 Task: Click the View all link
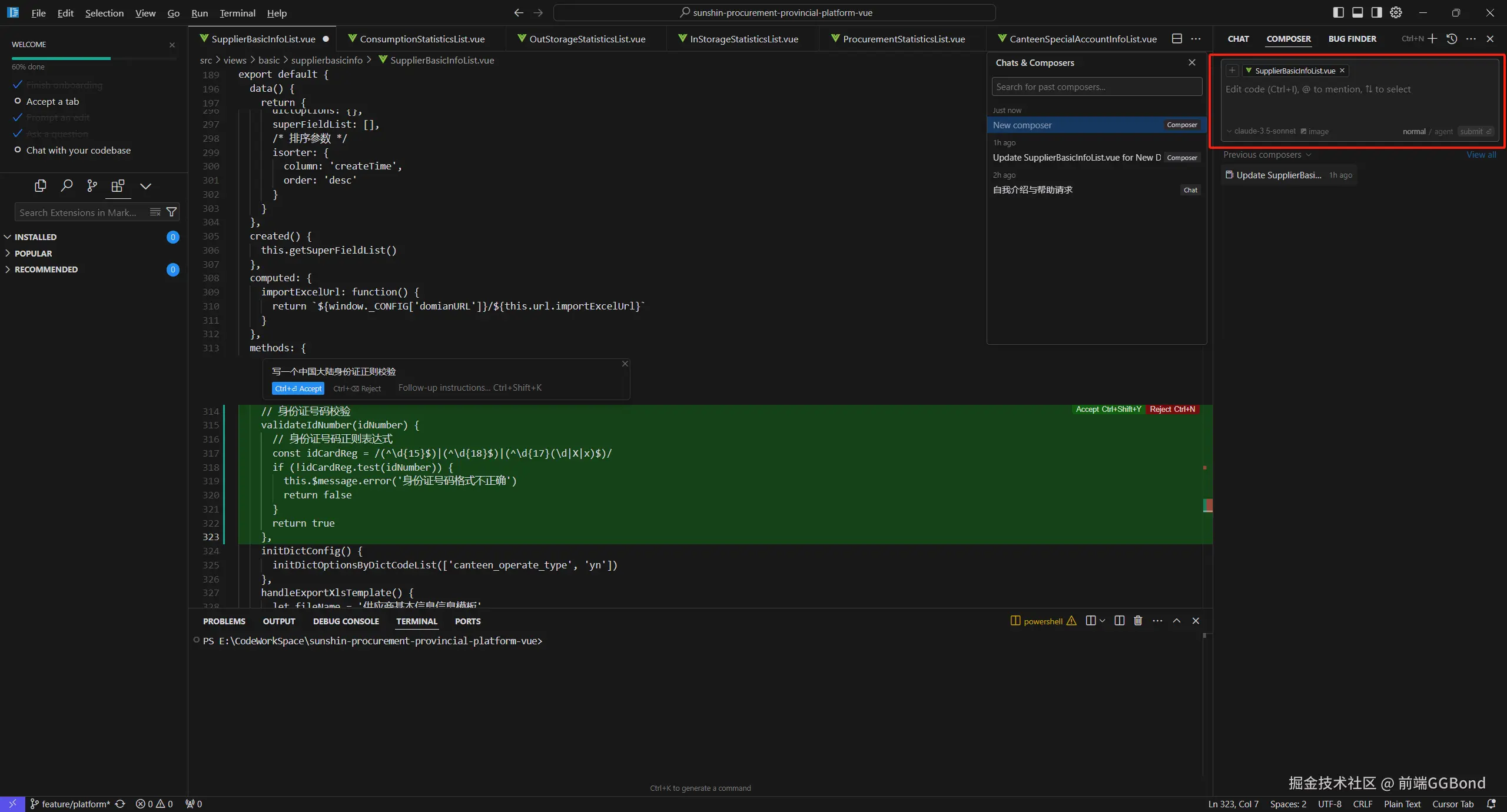pyautogui.click(x=1481, y=155)
